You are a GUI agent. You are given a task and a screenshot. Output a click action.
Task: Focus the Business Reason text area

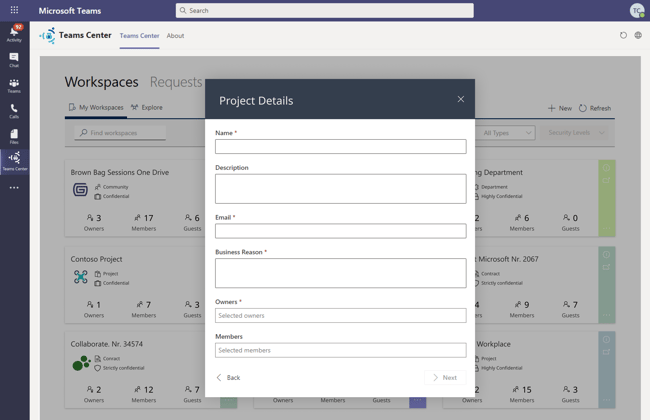(341, 273)
